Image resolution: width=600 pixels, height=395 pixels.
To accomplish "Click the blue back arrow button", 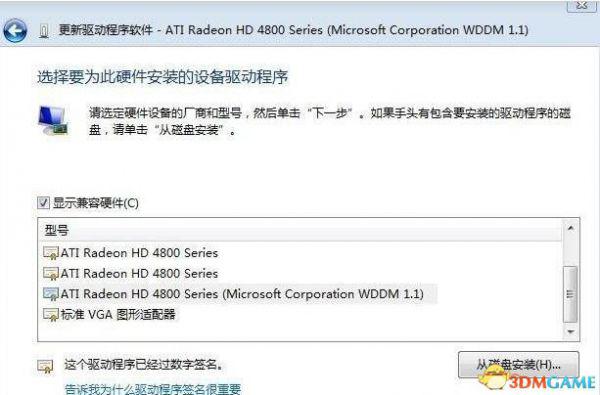I will pos(15,30).
